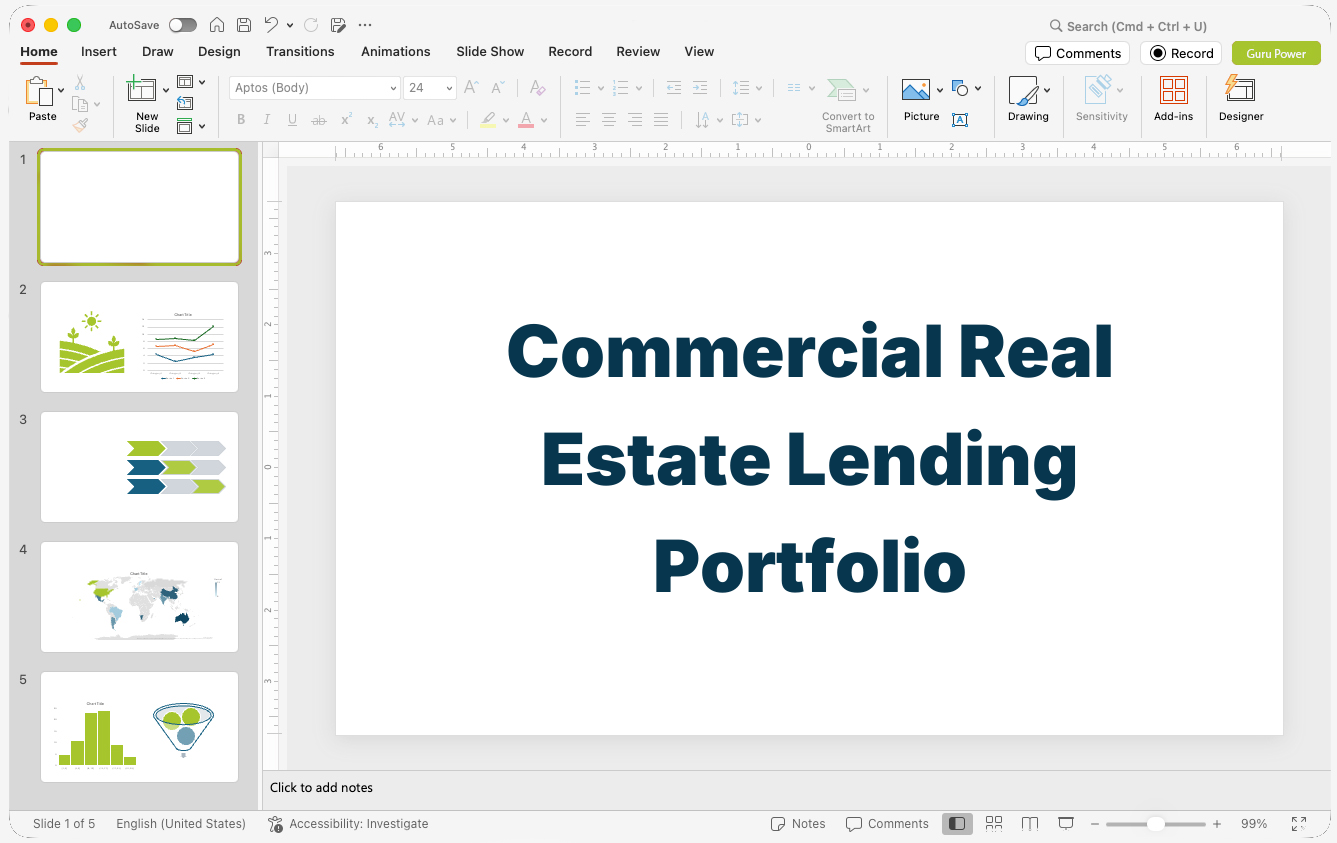Select the Format Painter brush icon
Screen dimensions: 1337x843
[80, 125]
